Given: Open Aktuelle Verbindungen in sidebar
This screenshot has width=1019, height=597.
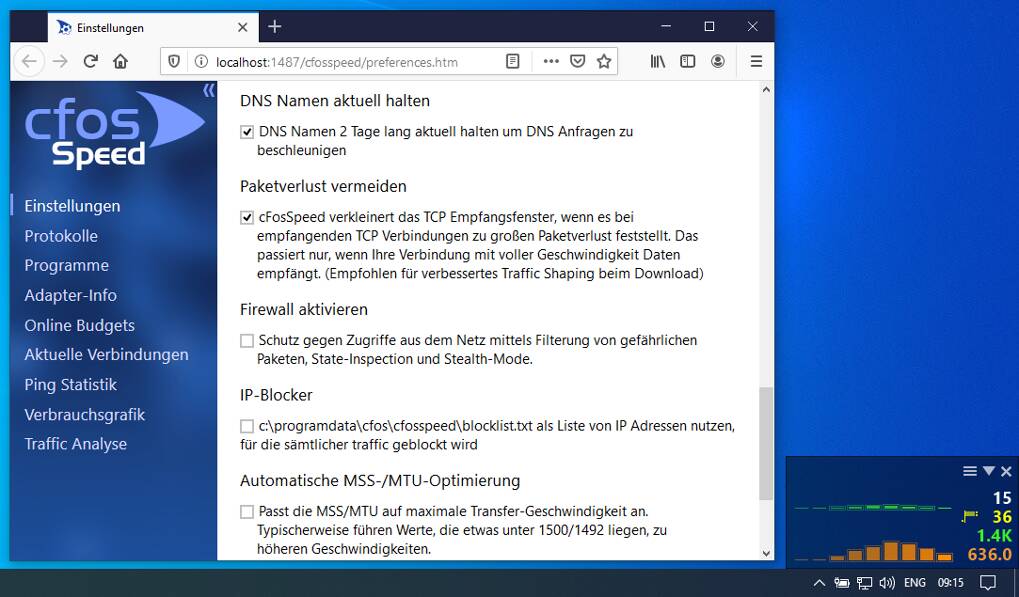Looking at the screenshot, I should [x=106, y=354].
